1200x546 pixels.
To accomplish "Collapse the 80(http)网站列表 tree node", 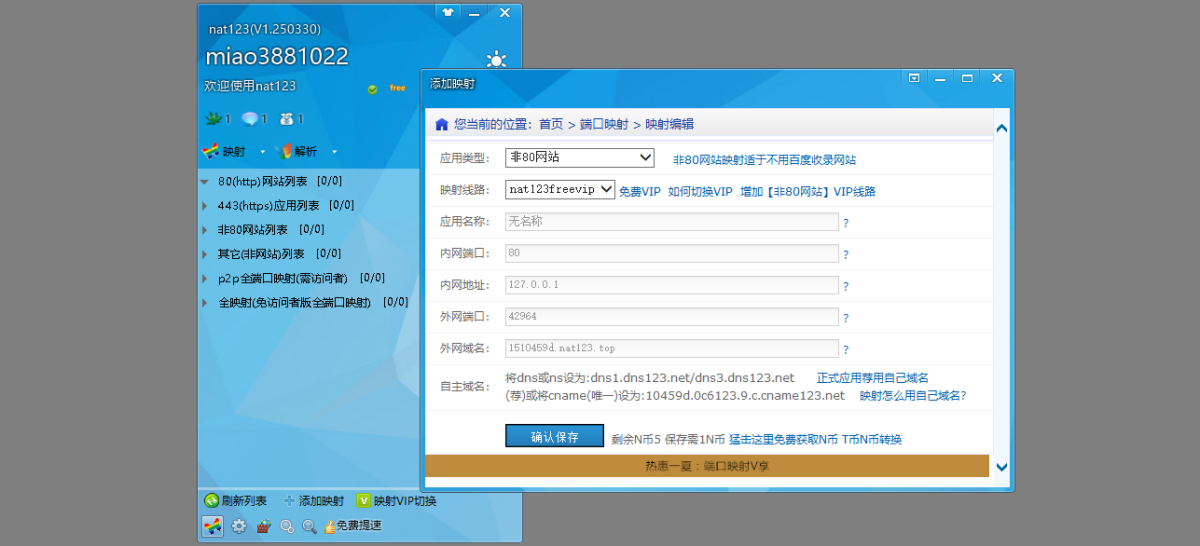I will (x=205, y=182).
